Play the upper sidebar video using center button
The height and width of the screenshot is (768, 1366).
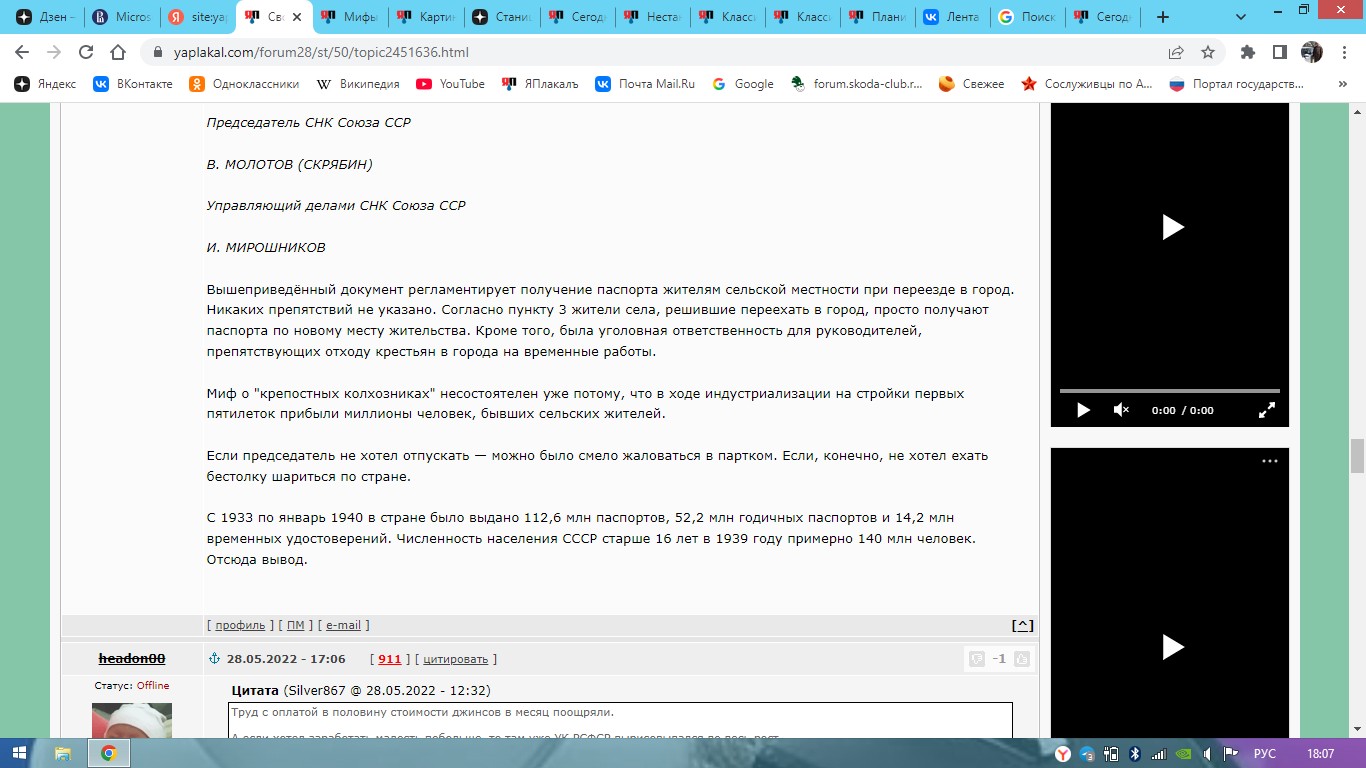click(1172, 227)
